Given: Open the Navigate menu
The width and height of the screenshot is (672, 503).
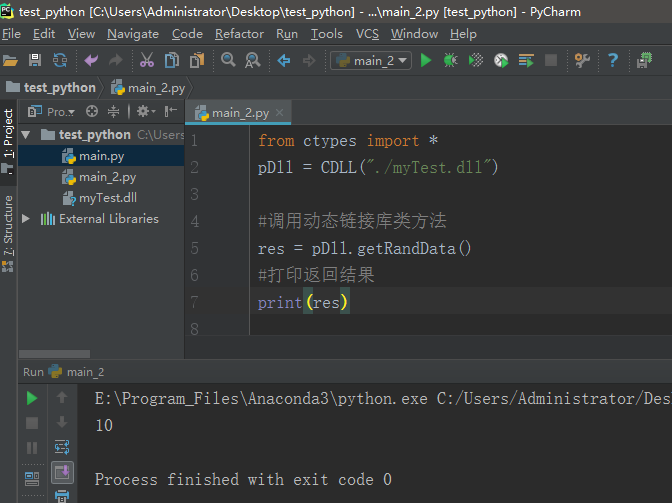Looking at the screenshot, I should pyautogui.click(x=133, y=34).
